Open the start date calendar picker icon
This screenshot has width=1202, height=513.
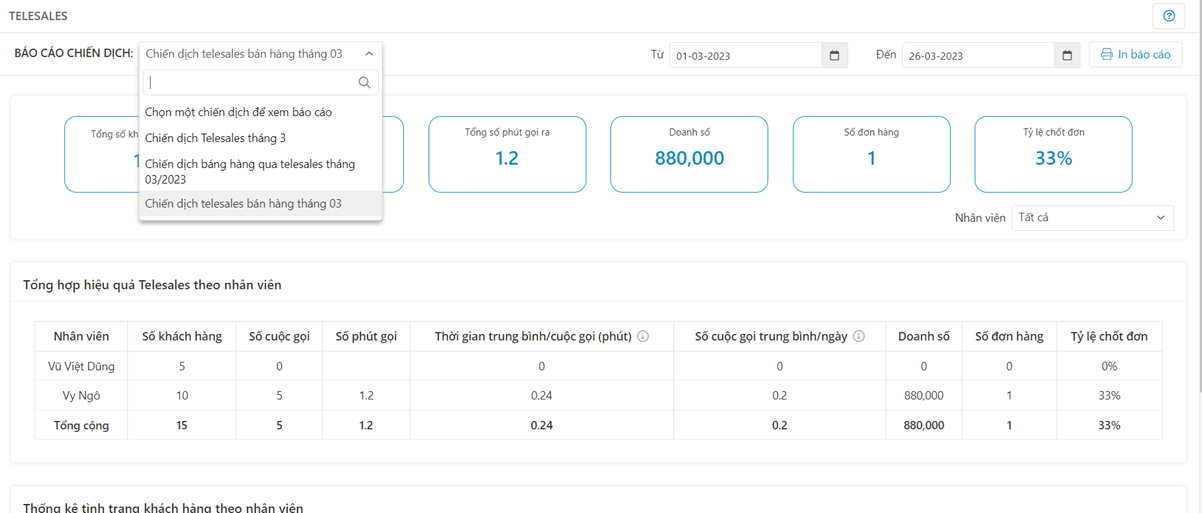(x=834, y=55)
